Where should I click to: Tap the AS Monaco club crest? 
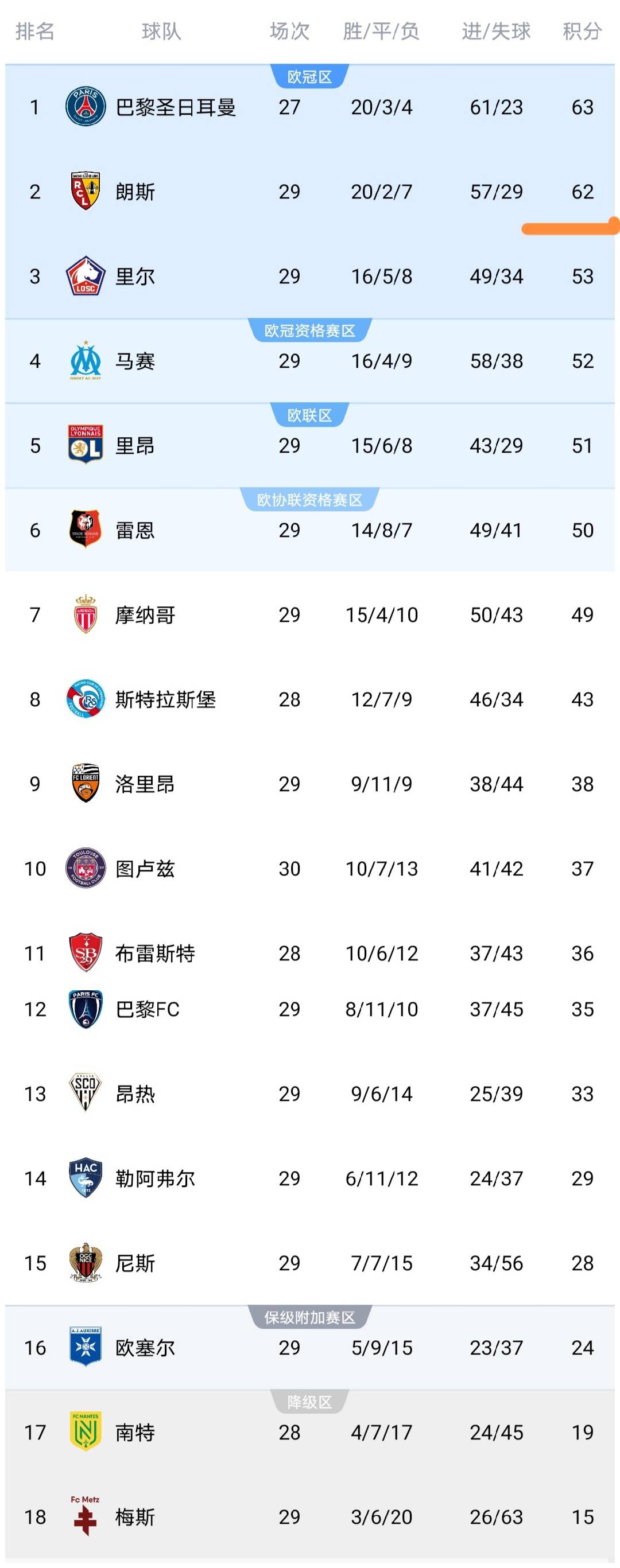86,614
